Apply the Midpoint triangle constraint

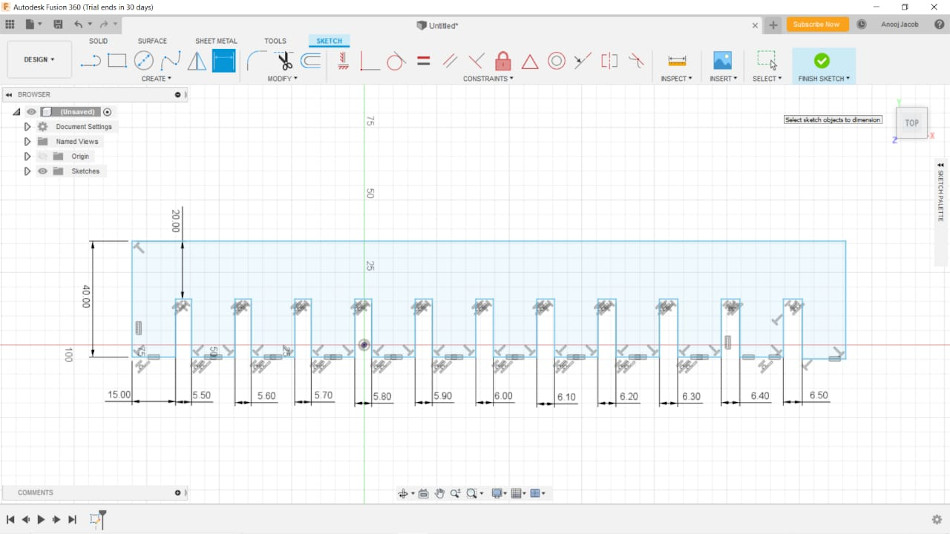(x=530, y=61)
